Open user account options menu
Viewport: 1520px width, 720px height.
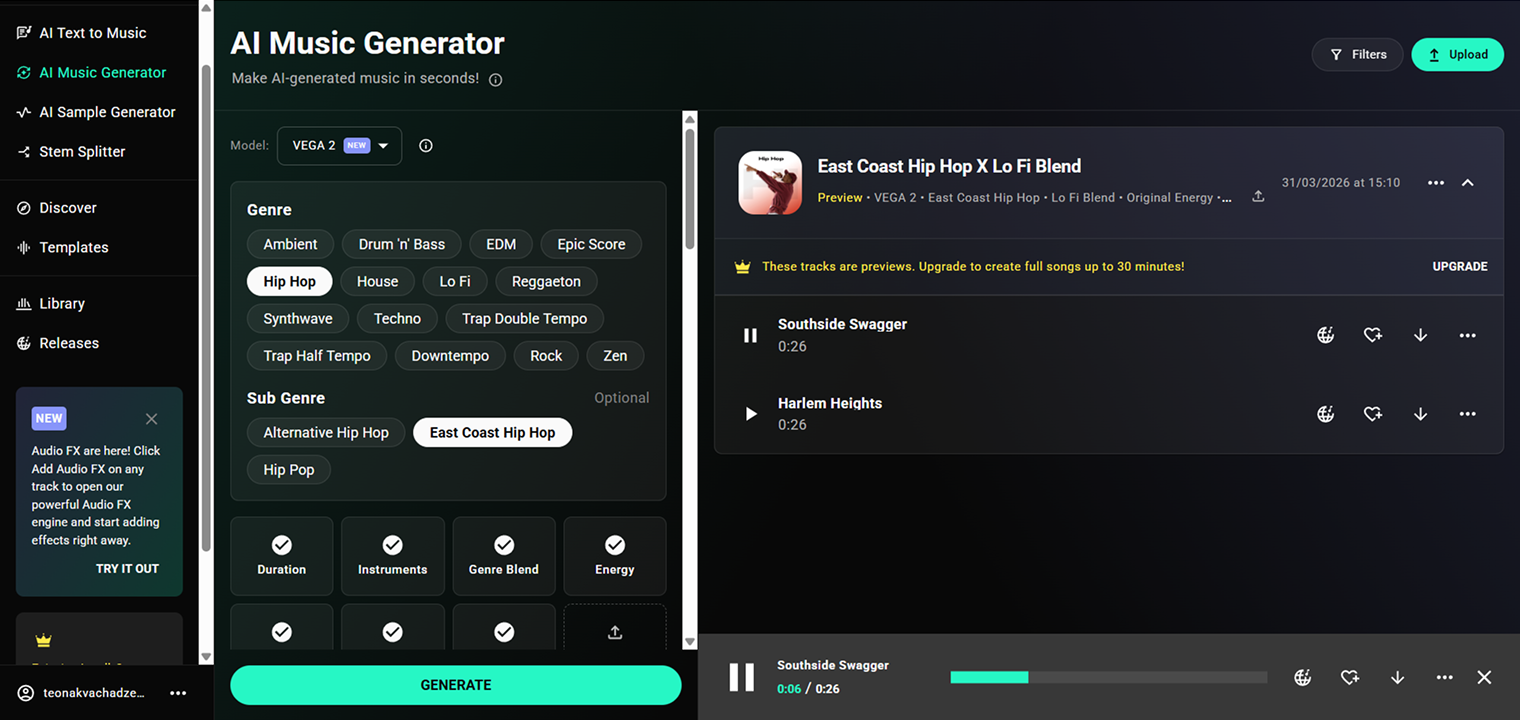point(178,693)
